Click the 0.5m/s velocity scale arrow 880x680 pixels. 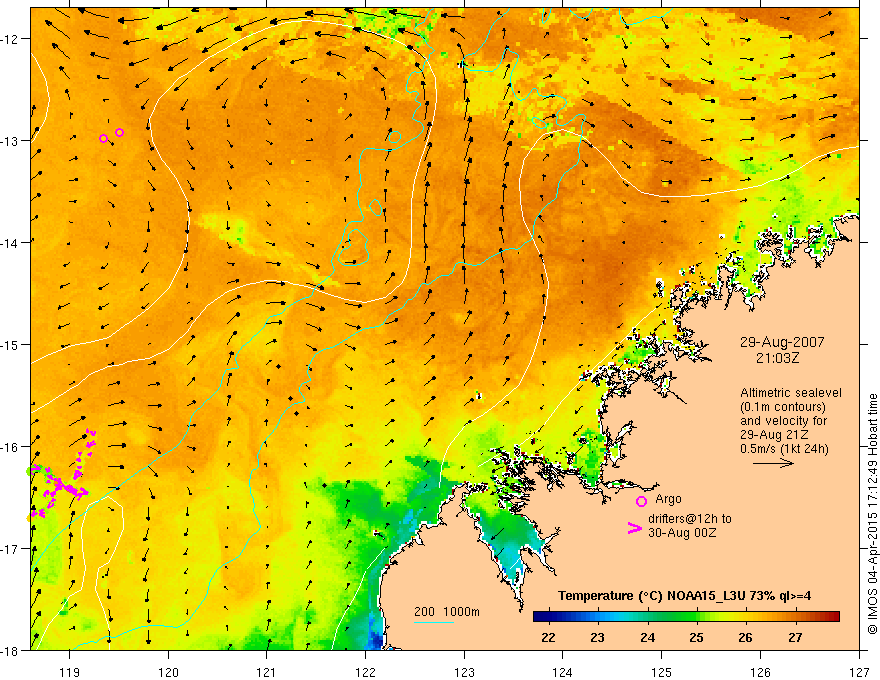pyautogui.click(x=773, y=463)
